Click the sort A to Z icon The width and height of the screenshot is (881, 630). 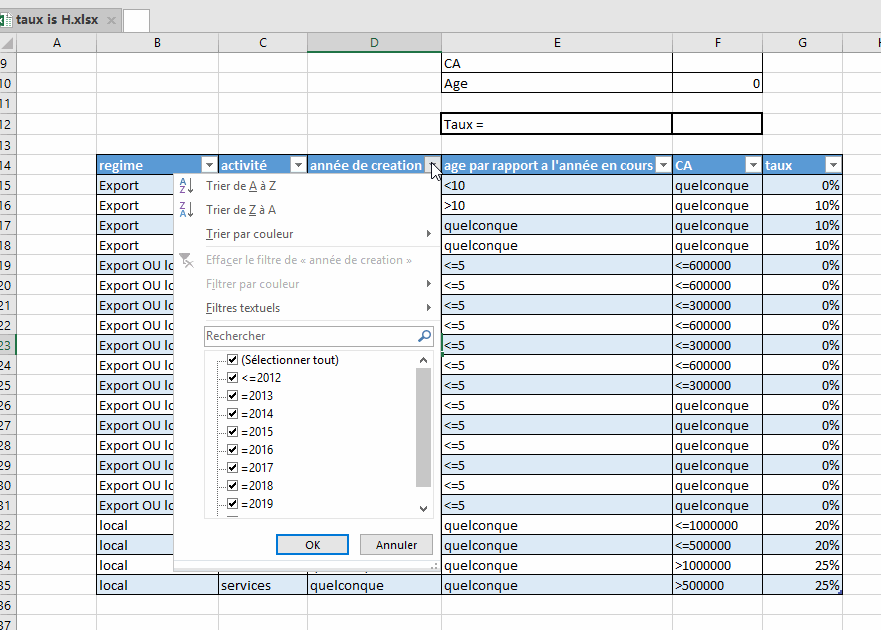[186, 186]
